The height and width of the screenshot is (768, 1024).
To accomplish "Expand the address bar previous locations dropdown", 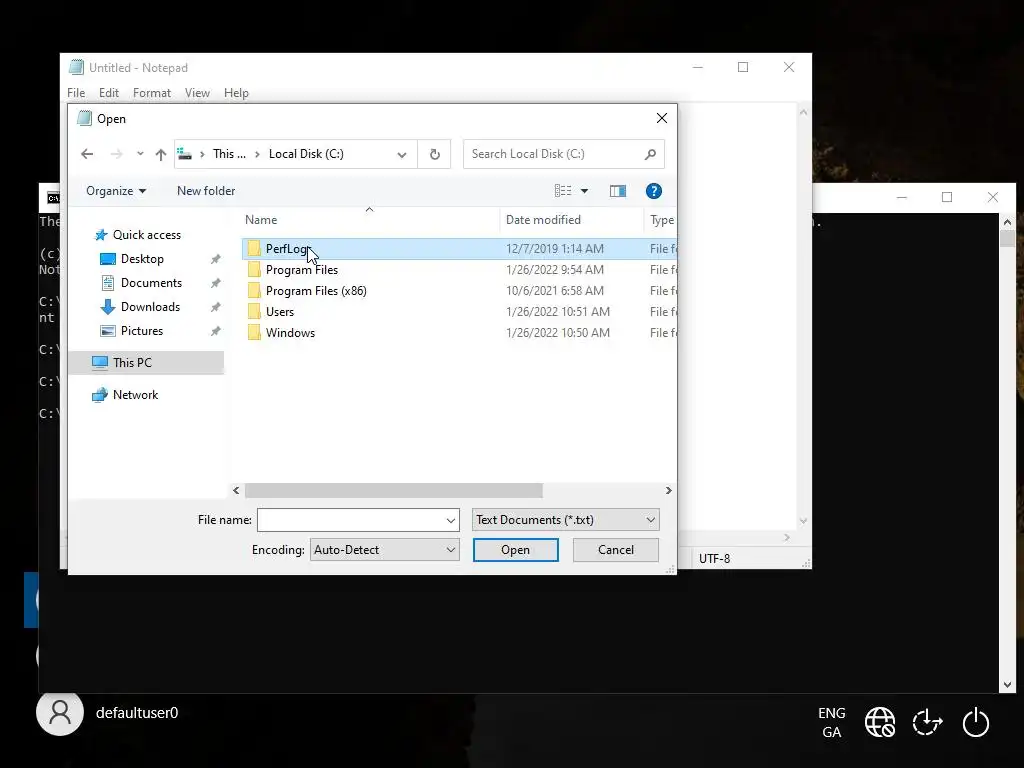I will pyautogui.click(x=402, y=155).
